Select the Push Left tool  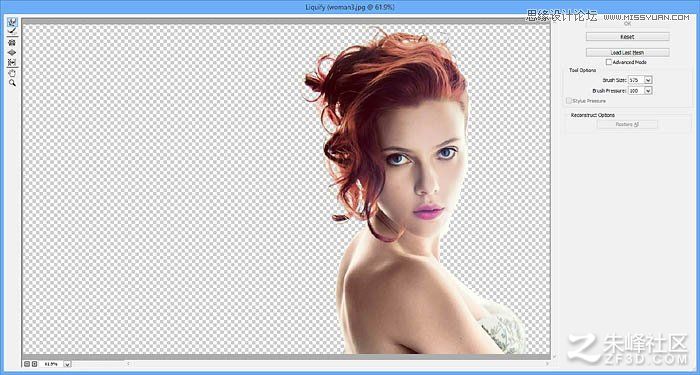pos(12,62)
